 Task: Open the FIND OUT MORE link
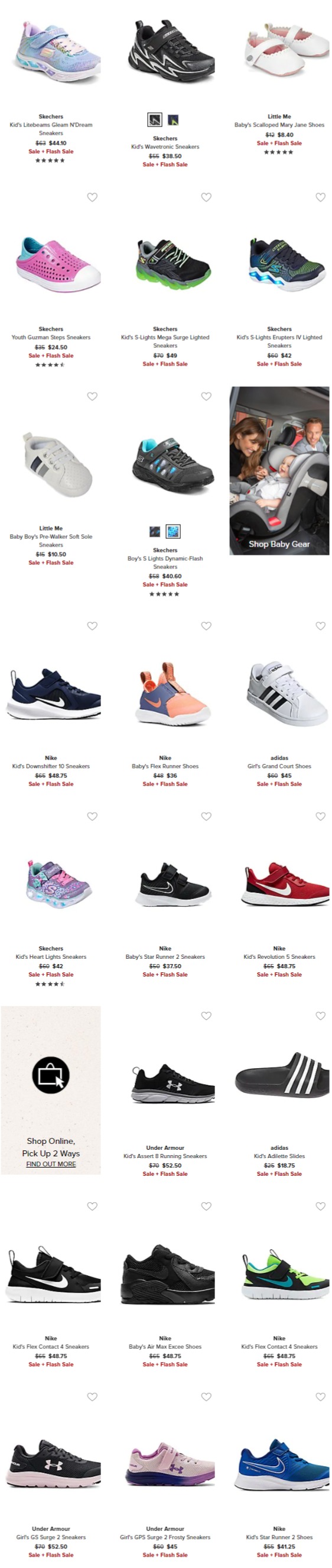point(51,1164)
